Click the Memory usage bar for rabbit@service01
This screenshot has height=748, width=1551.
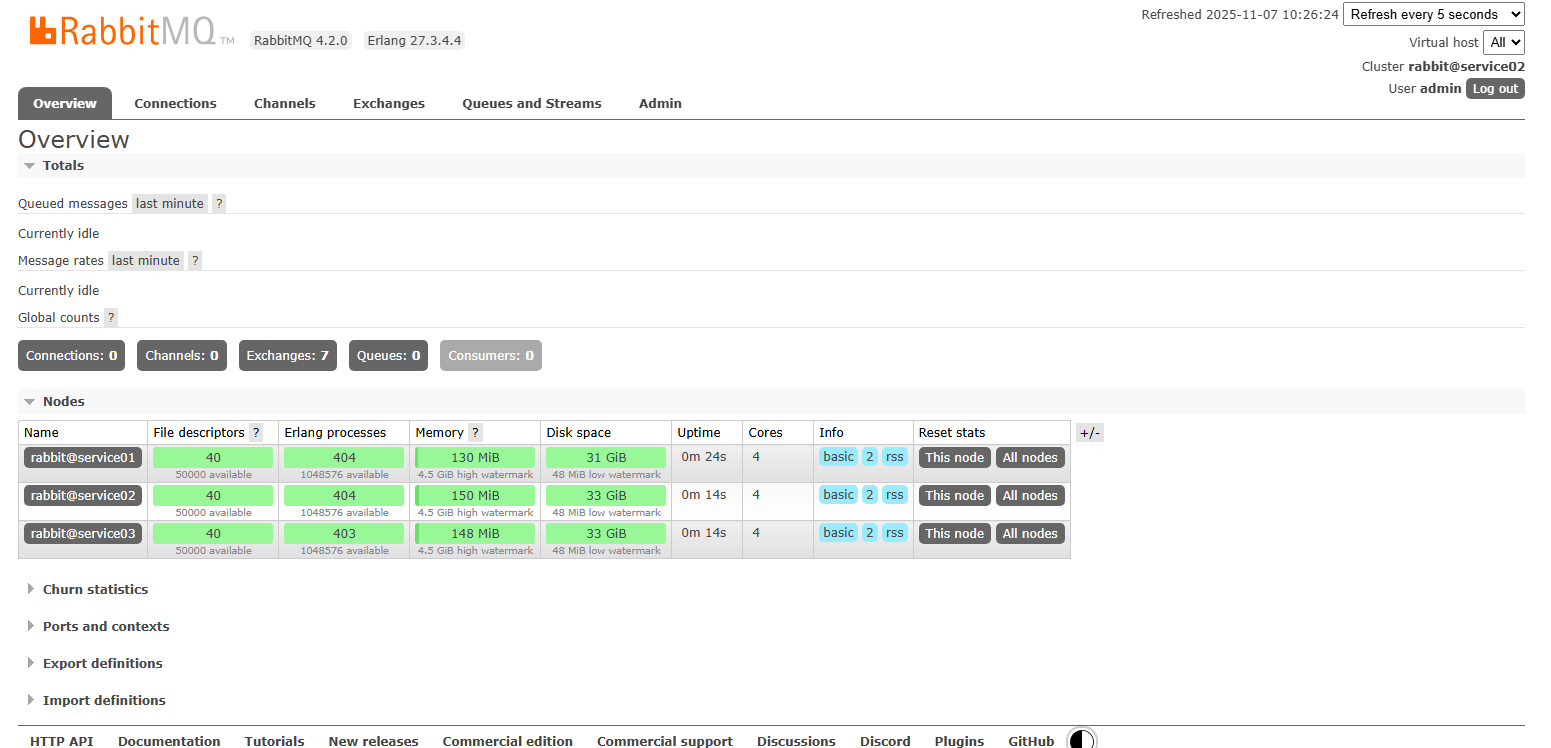coord(475,458)
